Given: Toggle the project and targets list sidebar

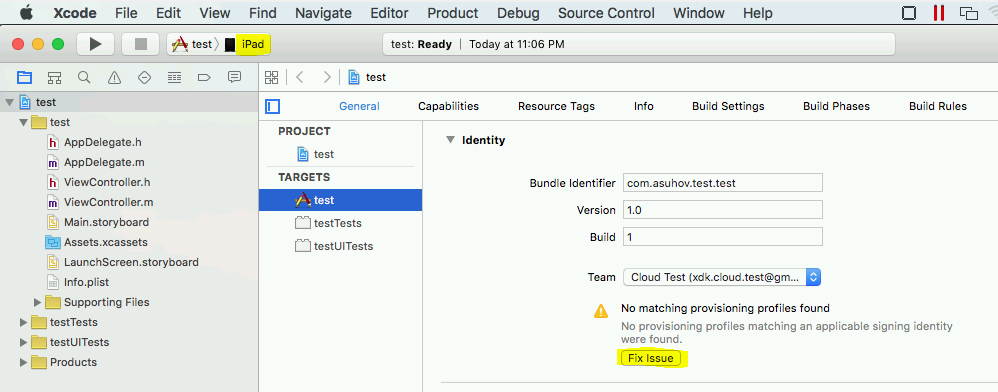Looking at the screenshot, I should click(x=272, y=106).
